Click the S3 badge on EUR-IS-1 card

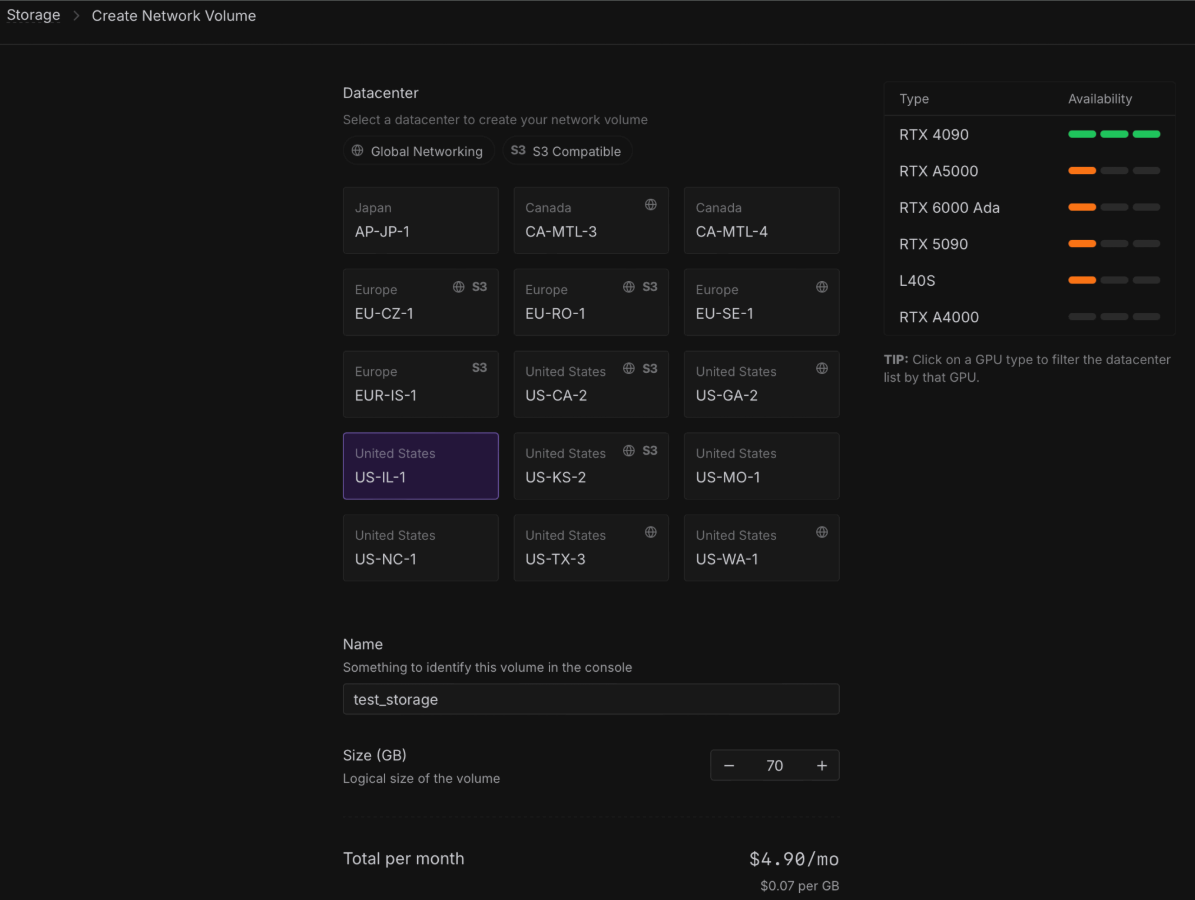pos(479,368)
